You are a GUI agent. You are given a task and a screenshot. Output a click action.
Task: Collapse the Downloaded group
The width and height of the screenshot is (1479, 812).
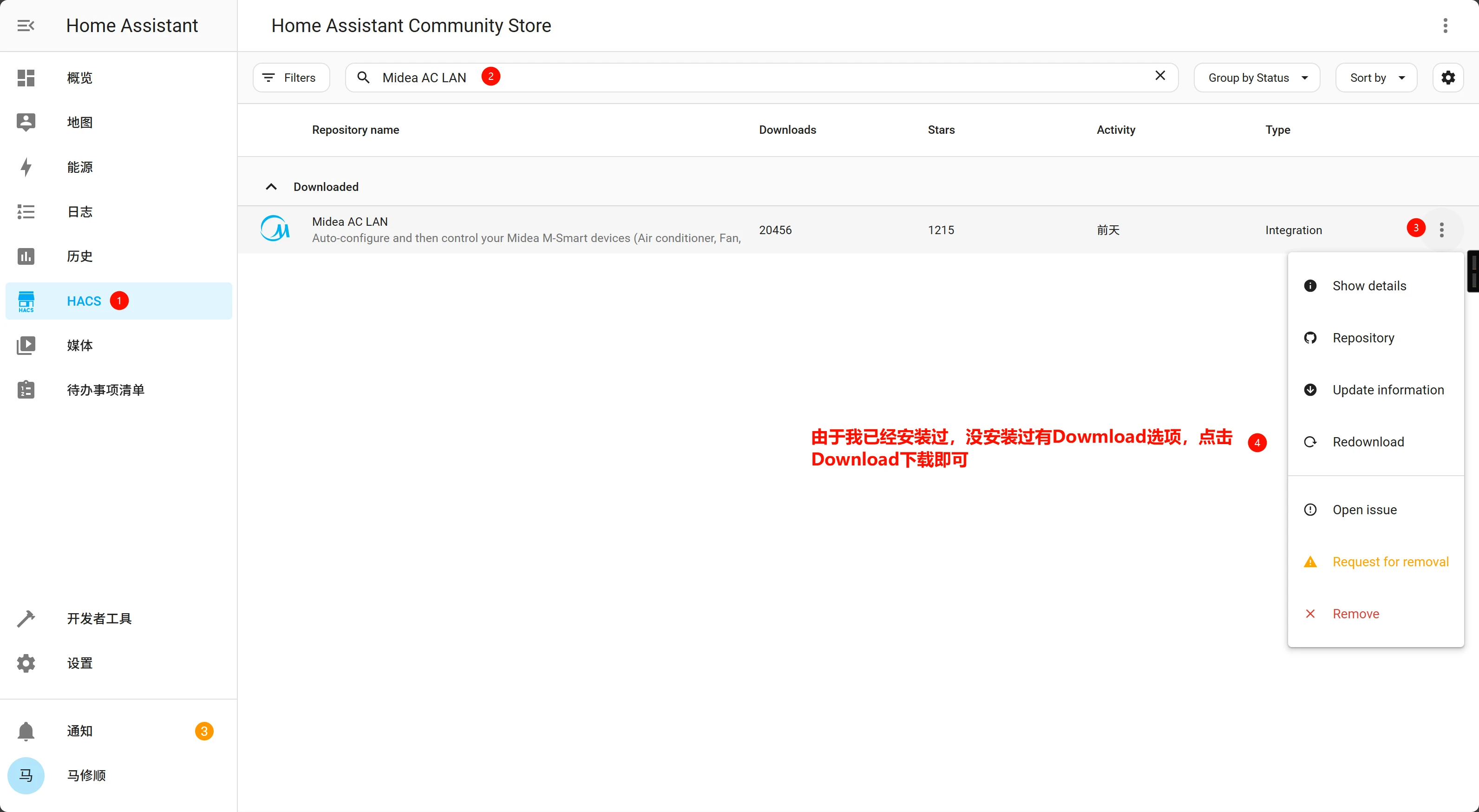click(x=272, y=187)
